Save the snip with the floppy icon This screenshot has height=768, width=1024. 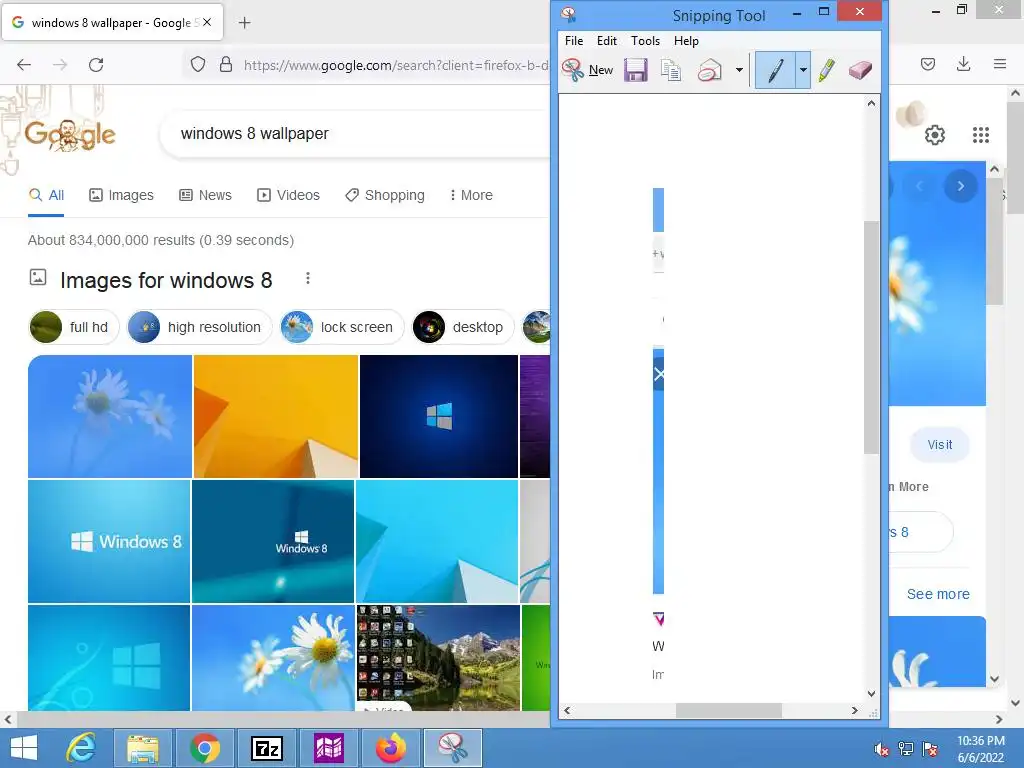pyautogui.click(x=635, y=70)
